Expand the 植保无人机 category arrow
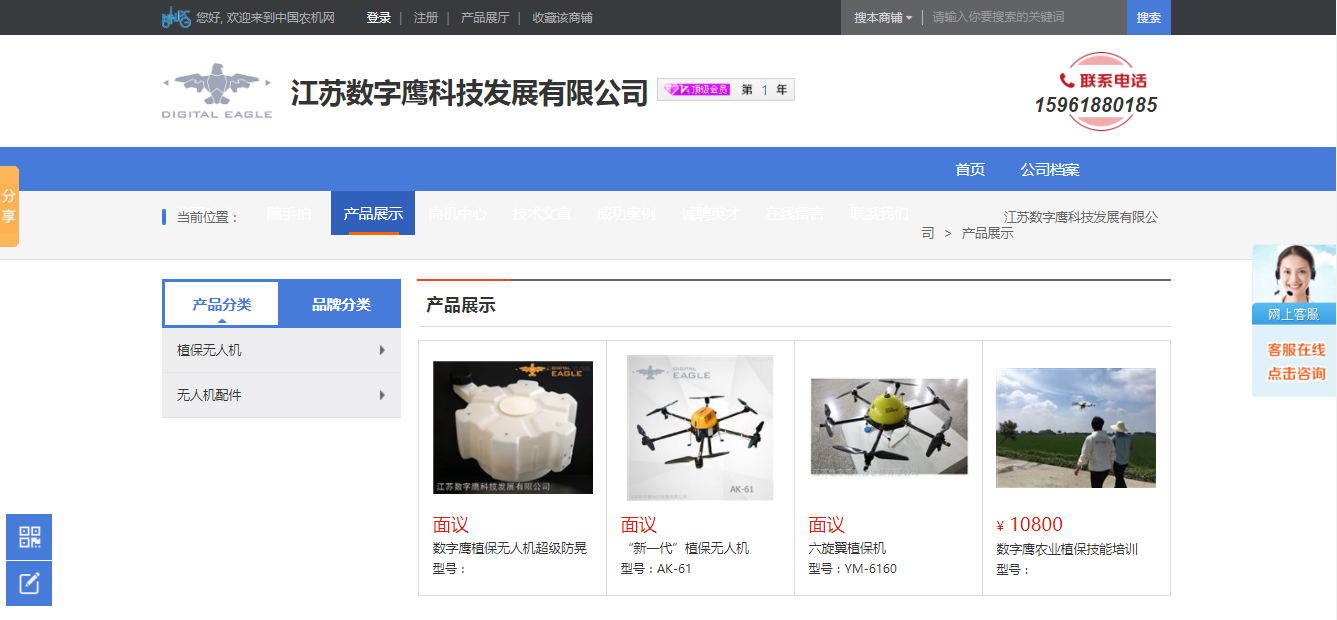This screenshot has width=1337, height=620. [382, 350]
